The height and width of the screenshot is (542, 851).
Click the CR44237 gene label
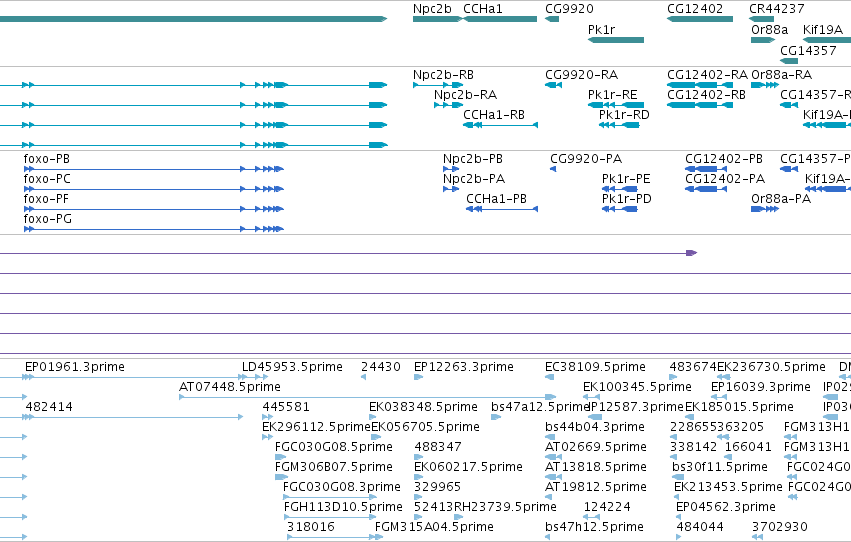click(x=777, y=9)
